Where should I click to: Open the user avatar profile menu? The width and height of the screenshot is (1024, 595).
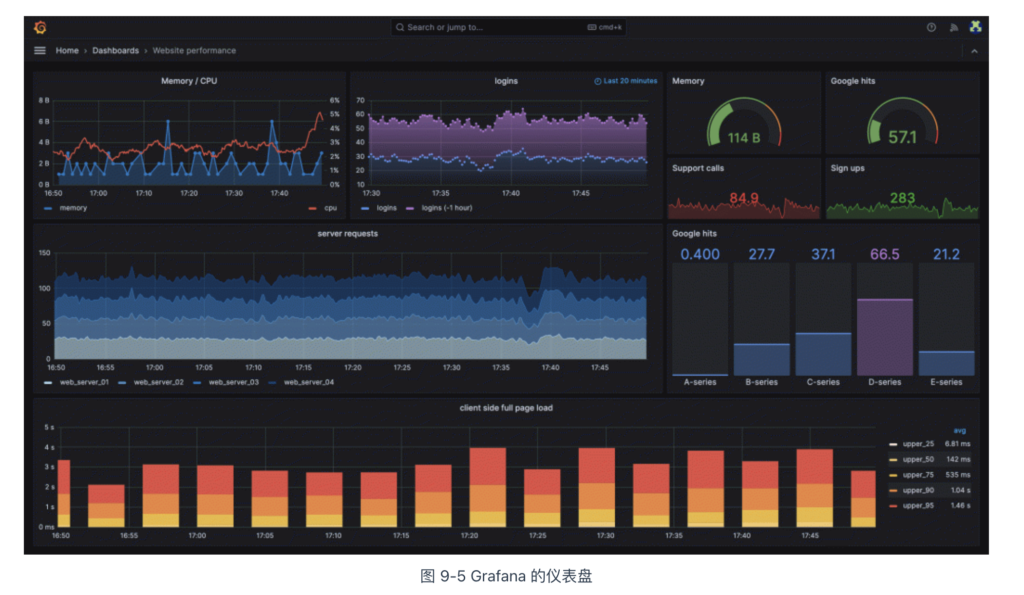tap(975, 27)
